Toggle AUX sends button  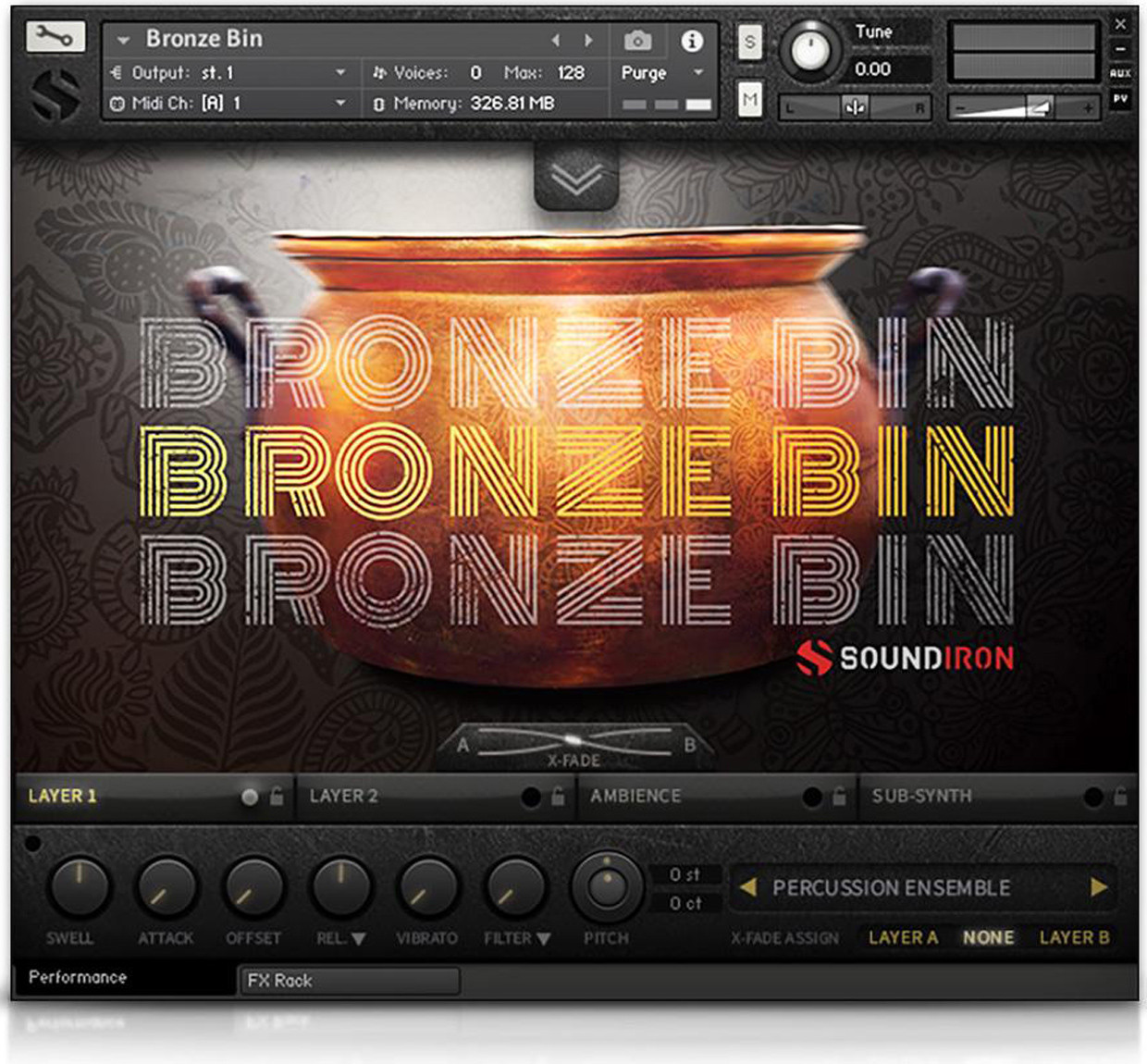point(1121,73)
